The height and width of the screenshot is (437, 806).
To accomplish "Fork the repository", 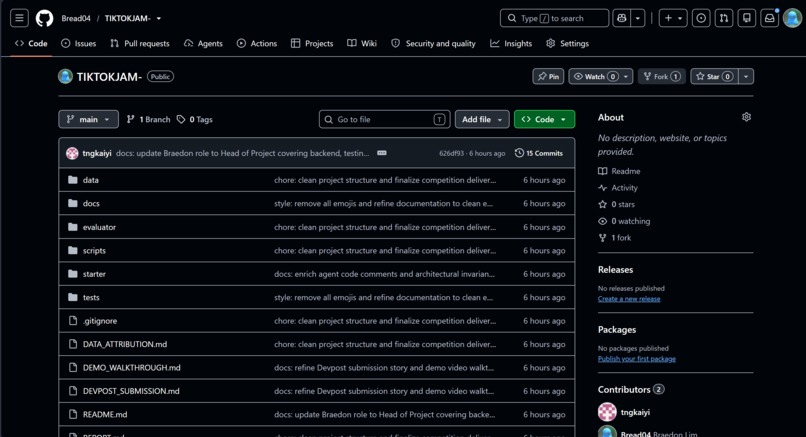I will tap(662, 76).
